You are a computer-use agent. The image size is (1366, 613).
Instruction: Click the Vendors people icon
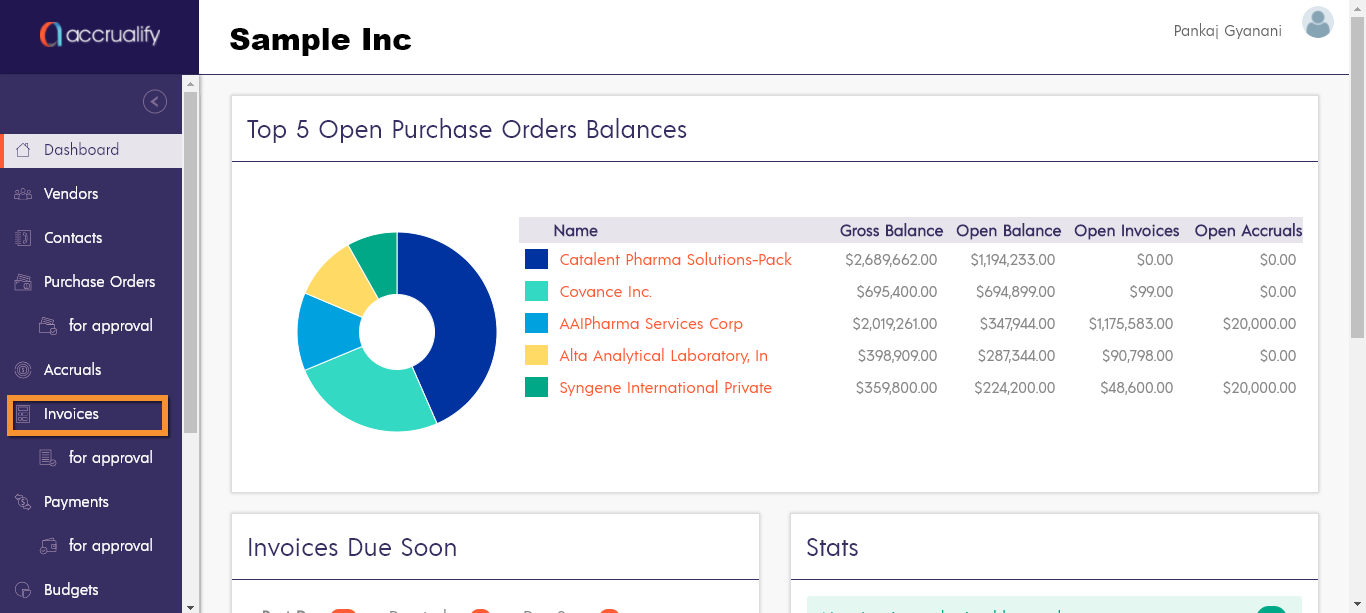[23, 194]
